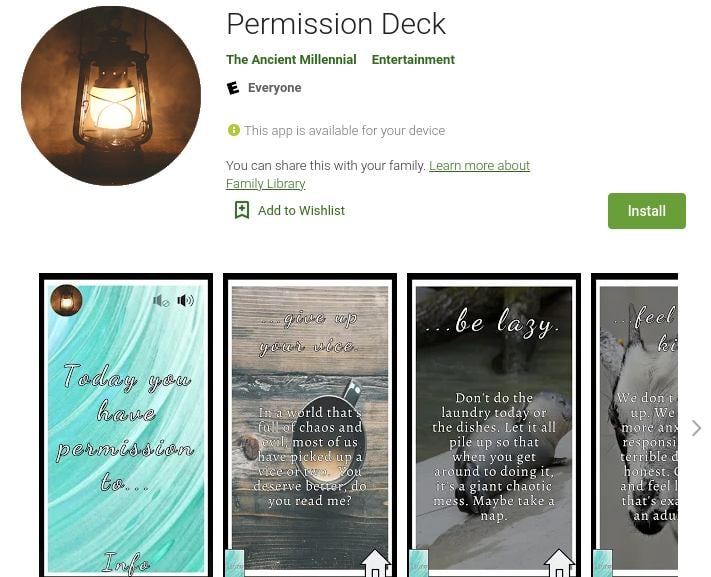This screenshot has width=711, height=577.
Task: Click the home icon in 'be lazy' screenshot
Action: [x=559, y=563]
